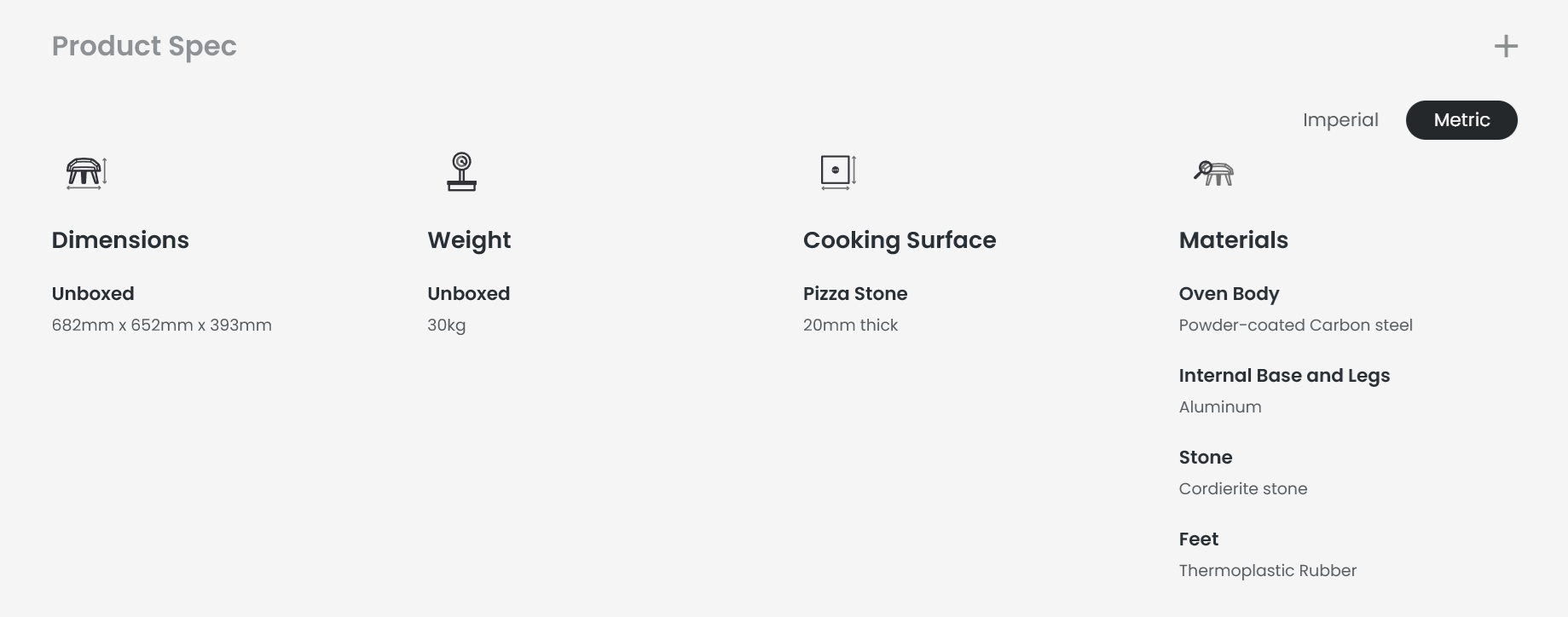The width and height of the screenshot is (1568, 617).
Task: Click the Materials heading
Action: [x=1233, y=240]
